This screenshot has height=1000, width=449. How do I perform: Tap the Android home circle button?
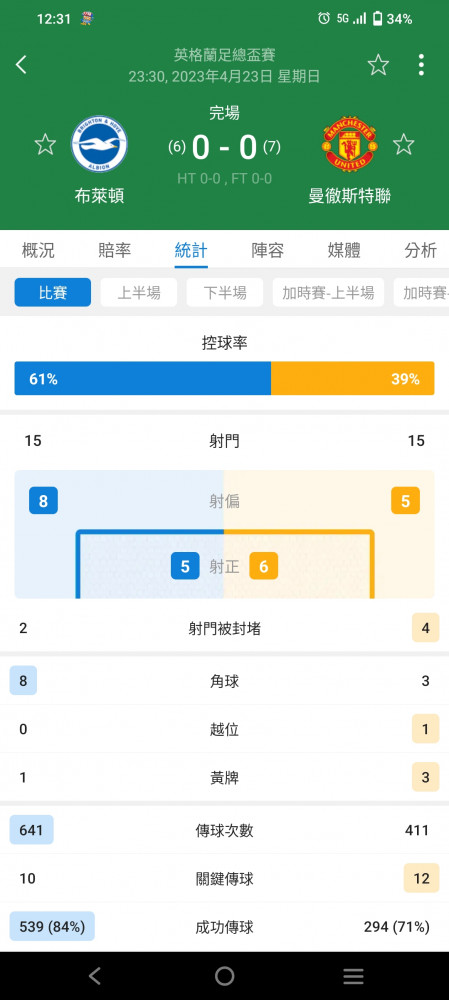pos(224,976)
